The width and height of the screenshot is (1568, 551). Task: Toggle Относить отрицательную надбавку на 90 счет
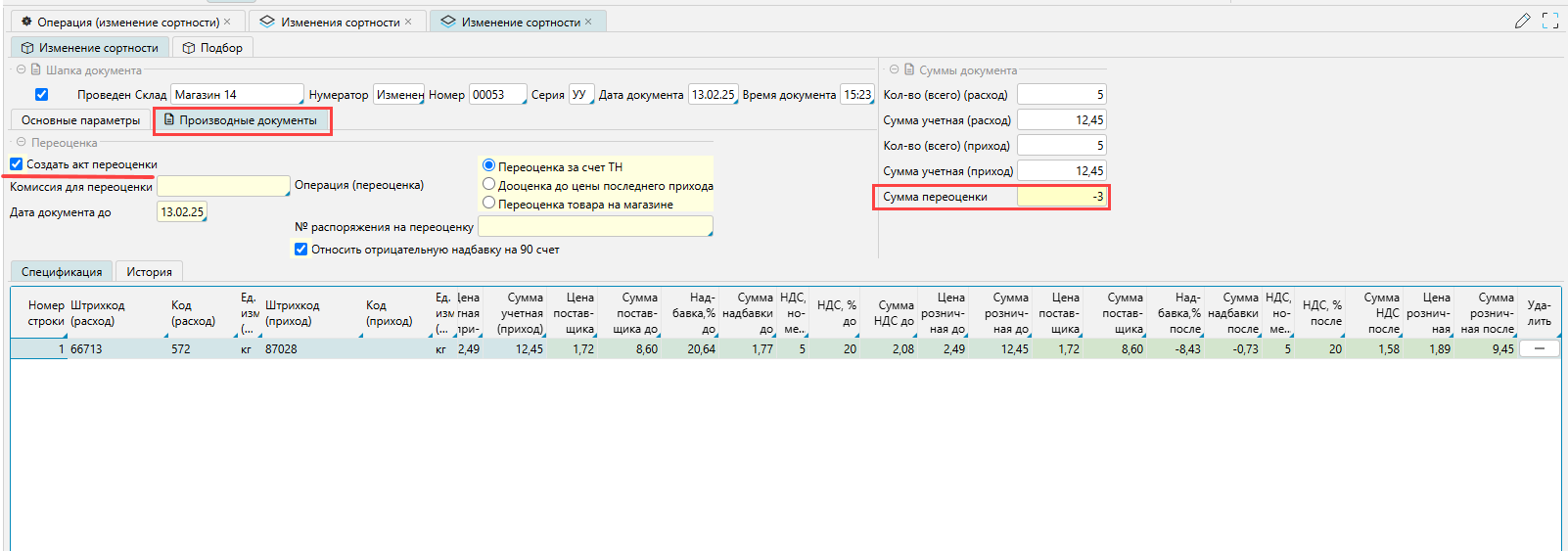[301, 250]
